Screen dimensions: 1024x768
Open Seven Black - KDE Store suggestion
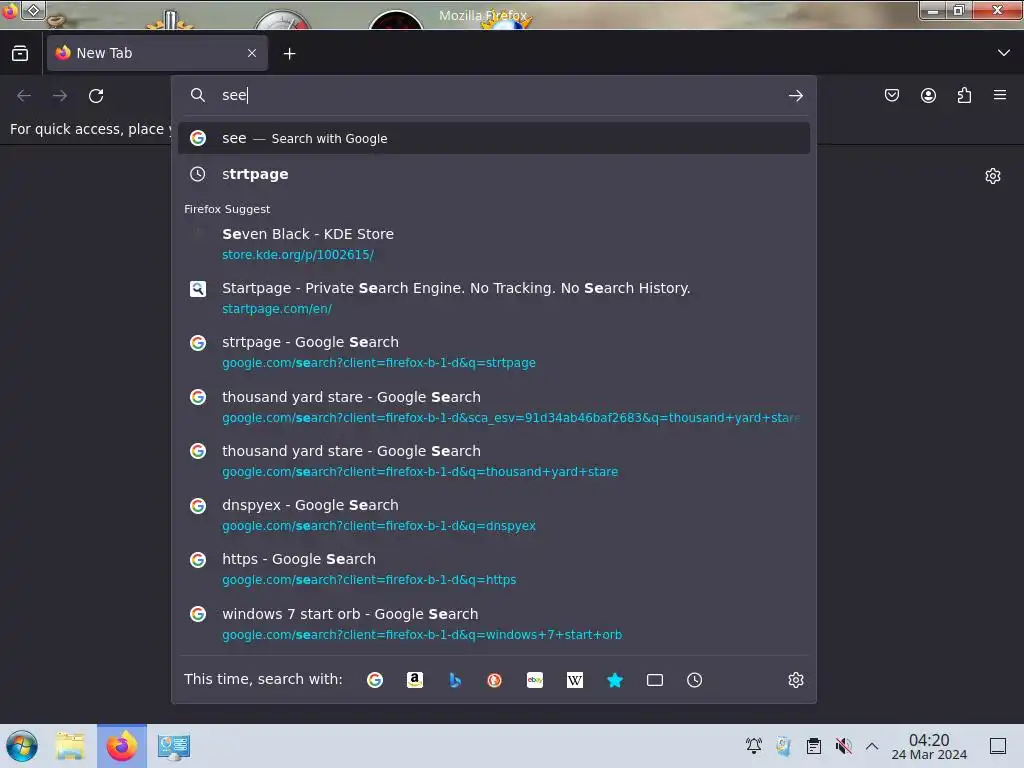click(494, 244)
